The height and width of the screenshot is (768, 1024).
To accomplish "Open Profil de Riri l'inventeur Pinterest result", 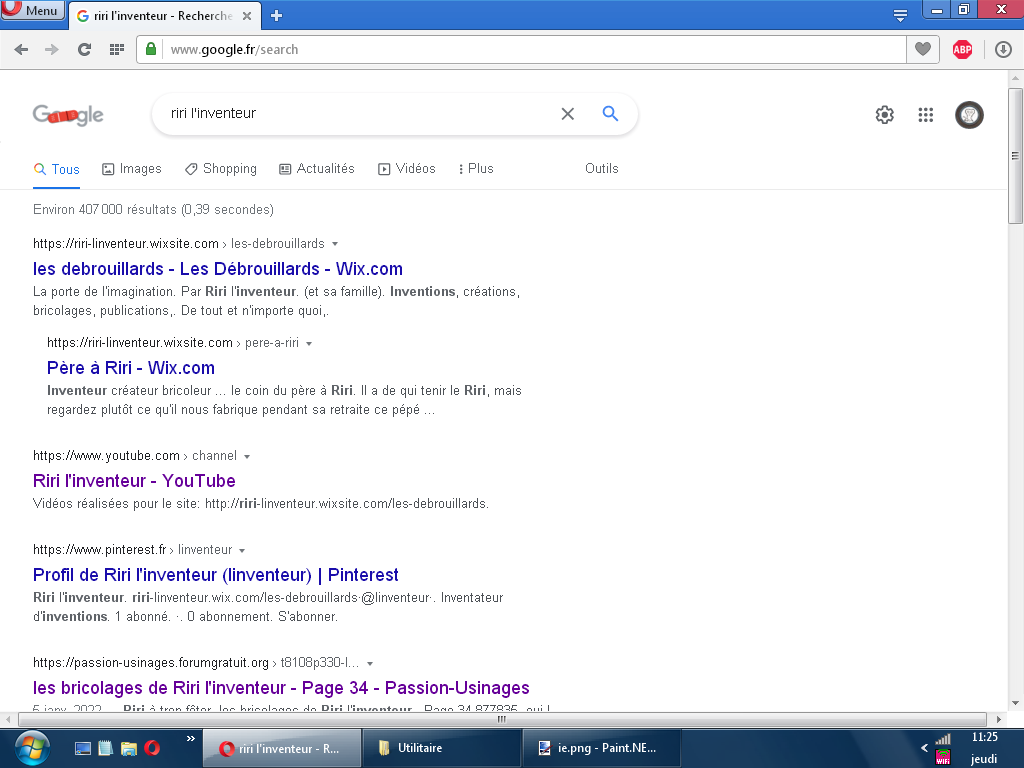I will click(216, 575).
